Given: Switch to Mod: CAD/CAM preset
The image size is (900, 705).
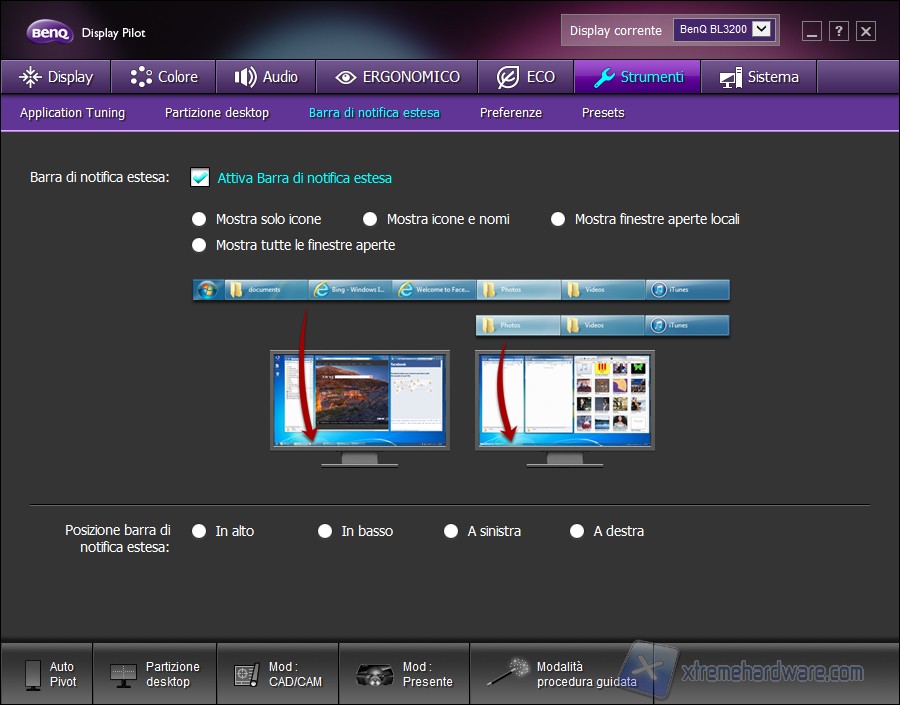Looking at the screenshot, I should tap(246, 674).
